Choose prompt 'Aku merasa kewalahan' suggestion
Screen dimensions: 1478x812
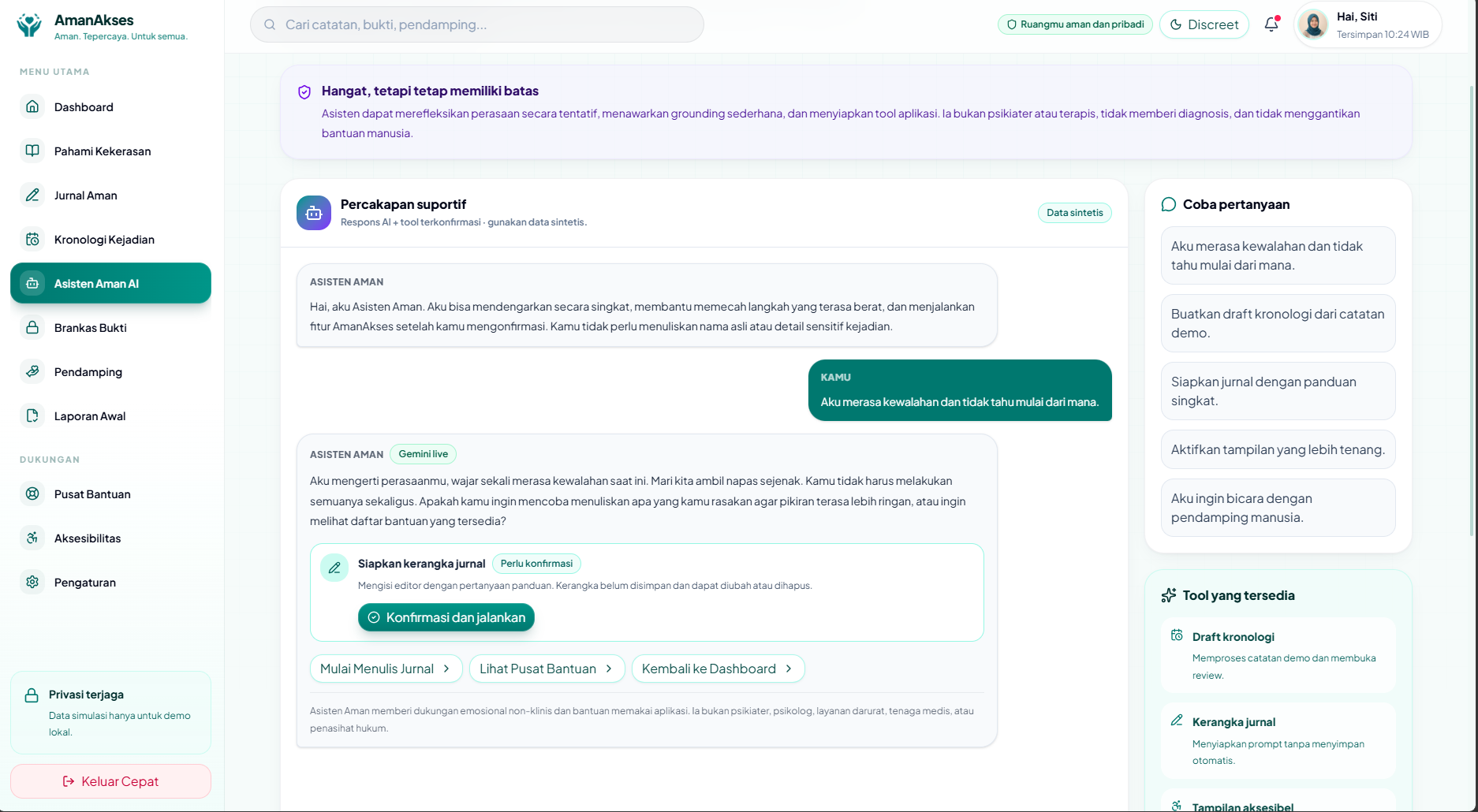tap(1278, 255)
